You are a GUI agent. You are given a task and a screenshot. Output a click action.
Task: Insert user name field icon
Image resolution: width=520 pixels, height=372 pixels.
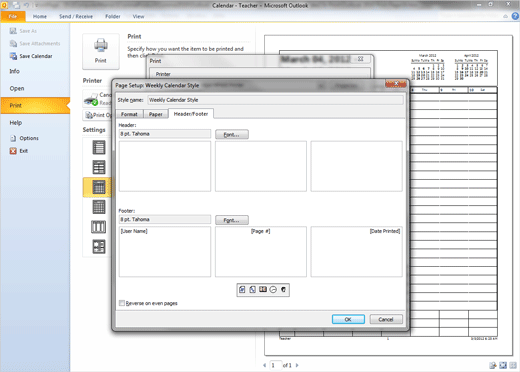(x=283, y=290)
